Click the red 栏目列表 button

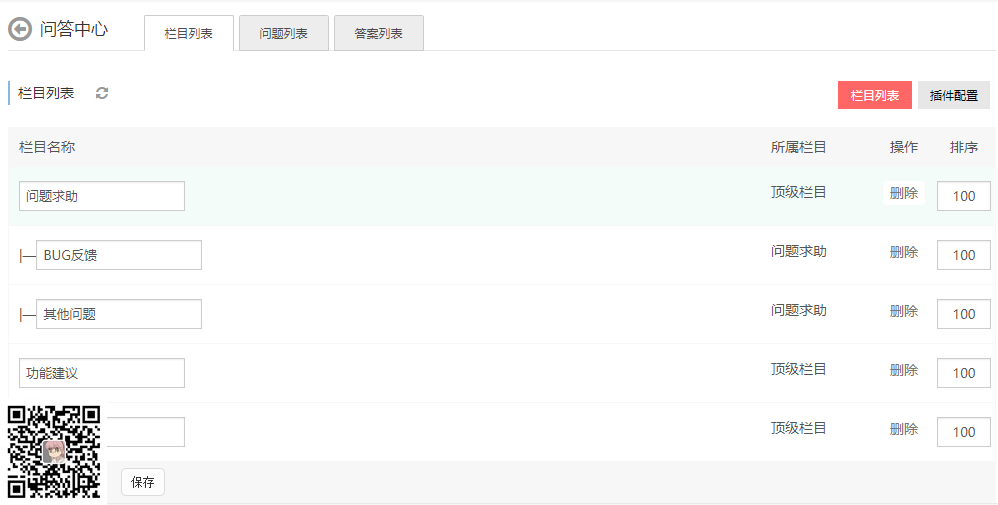(x=875, y=96)
